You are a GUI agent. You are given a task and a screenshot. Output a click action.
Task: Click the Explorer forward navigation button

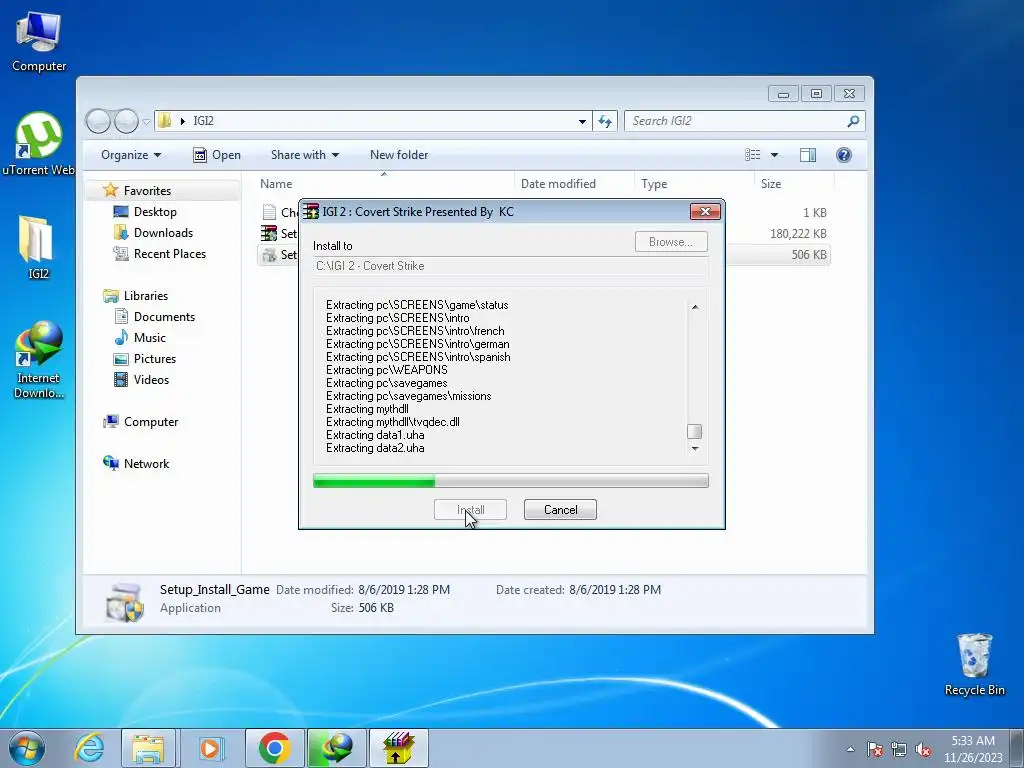coord(126,121)
